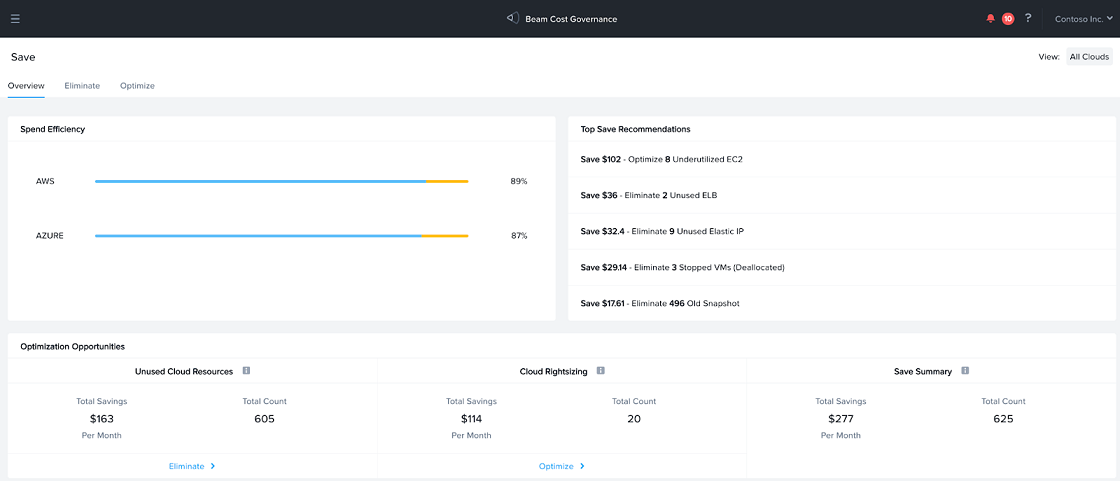Open notifications via the bell icon
This screenshot has height=481, width=1120.
(x=990, y=18)
